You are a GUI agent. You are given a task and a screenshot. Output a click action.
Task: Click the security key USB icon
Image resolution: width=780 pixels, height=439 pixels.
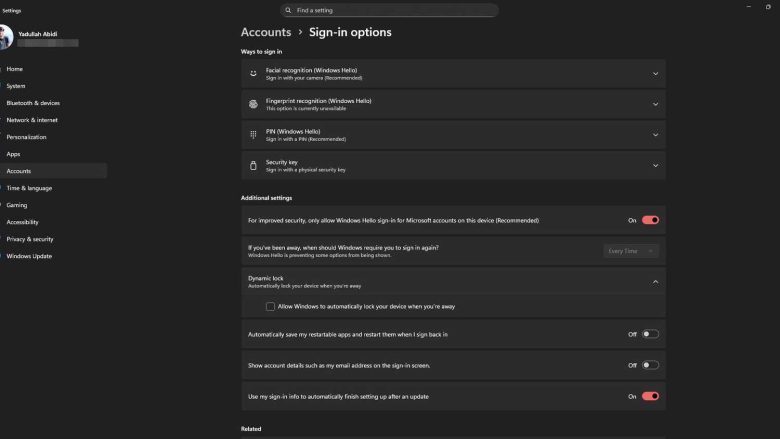click(253, 165)
